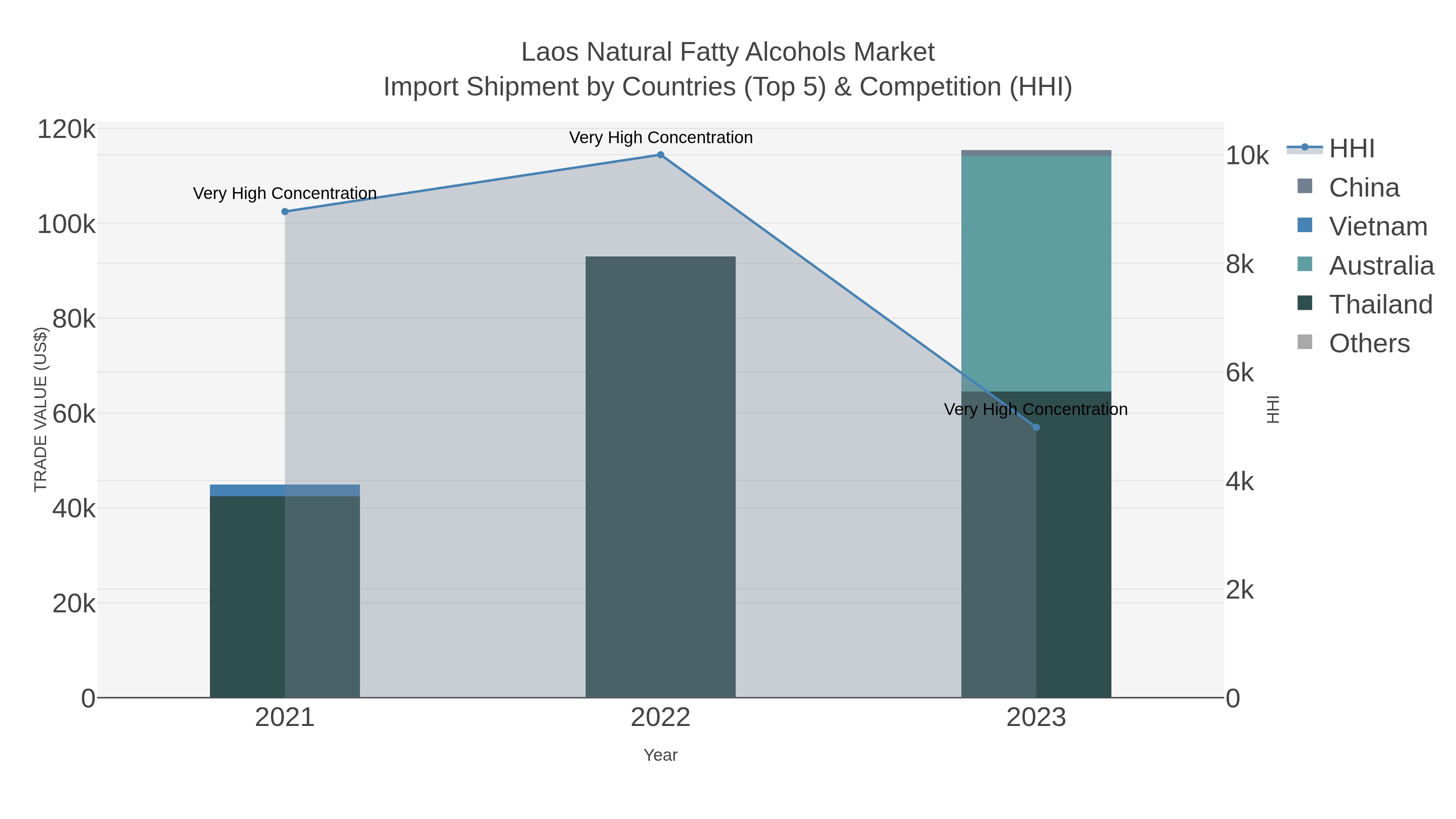Click the Thailand segment of the 2021 bar

pos(285,597)
